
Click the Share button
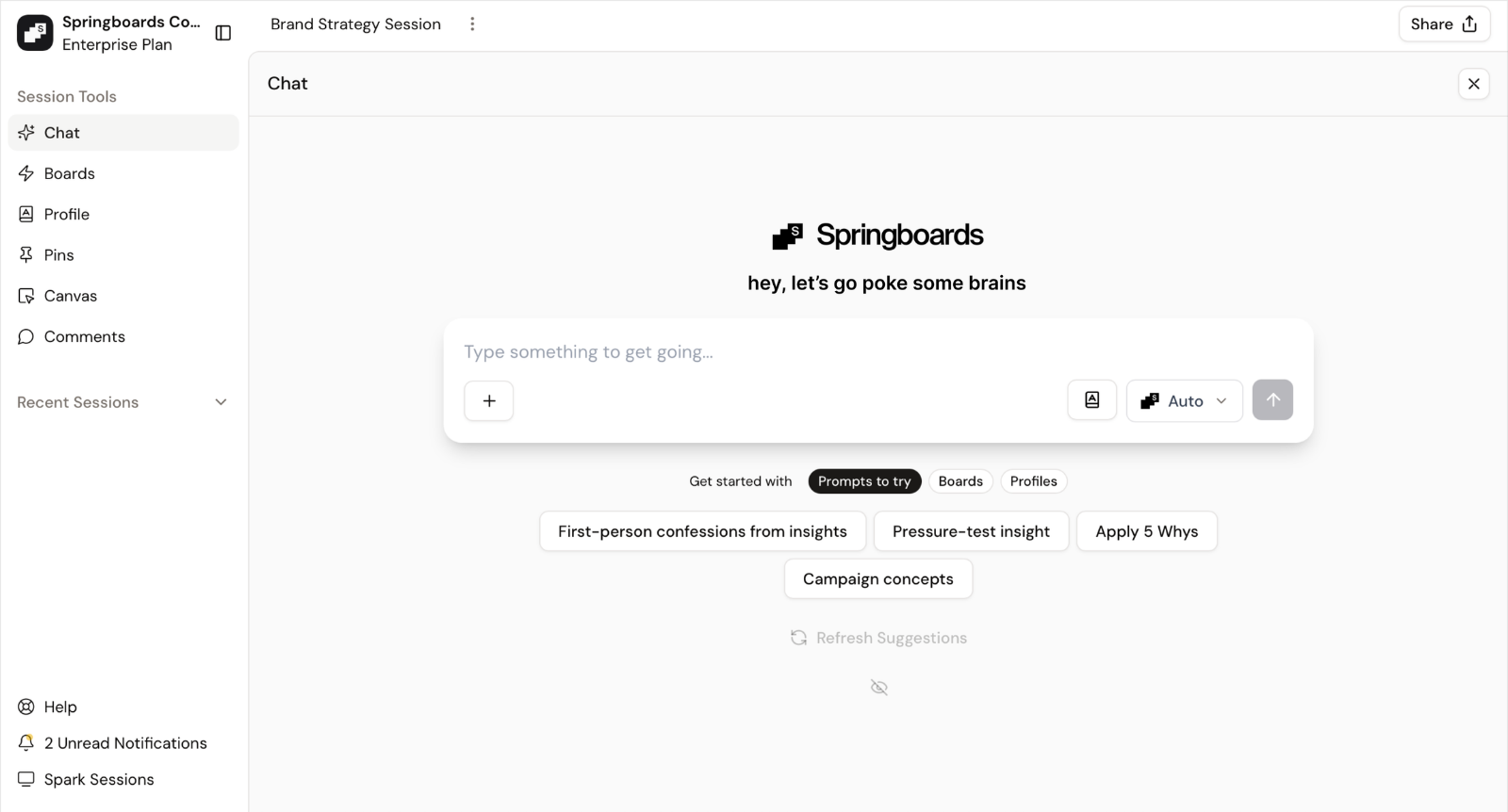1444,24
